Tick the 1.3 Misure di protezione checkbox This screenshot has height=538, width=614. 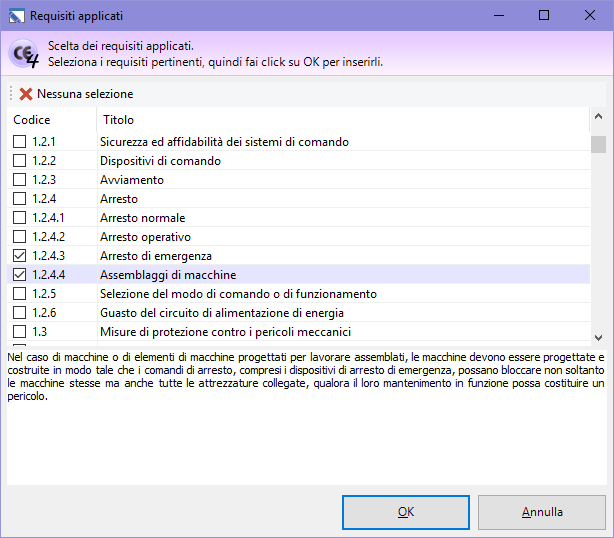point(20,332)
